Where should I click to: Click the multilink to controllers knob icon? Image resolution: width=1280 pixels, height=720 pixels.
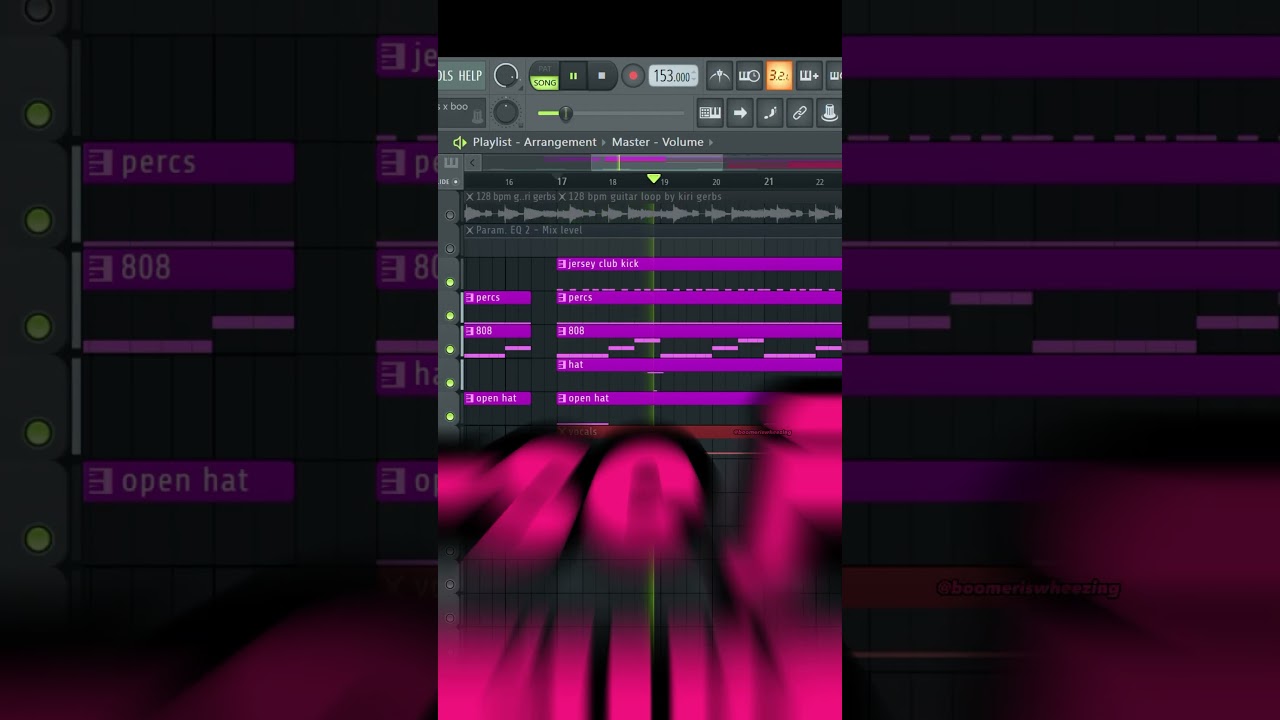[829, 113]
